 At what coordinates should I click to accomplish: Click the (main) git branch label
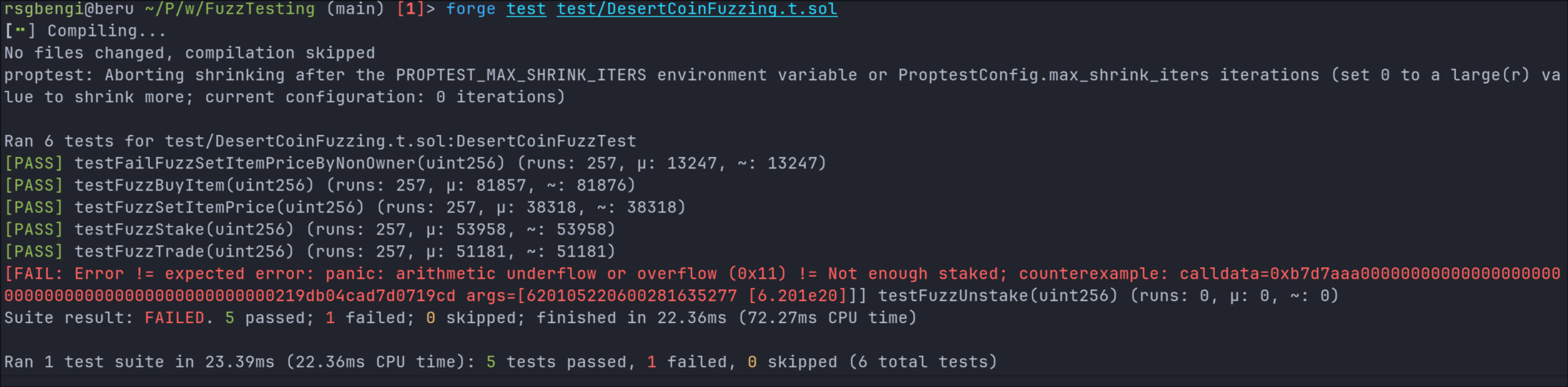tap(355, 9)
